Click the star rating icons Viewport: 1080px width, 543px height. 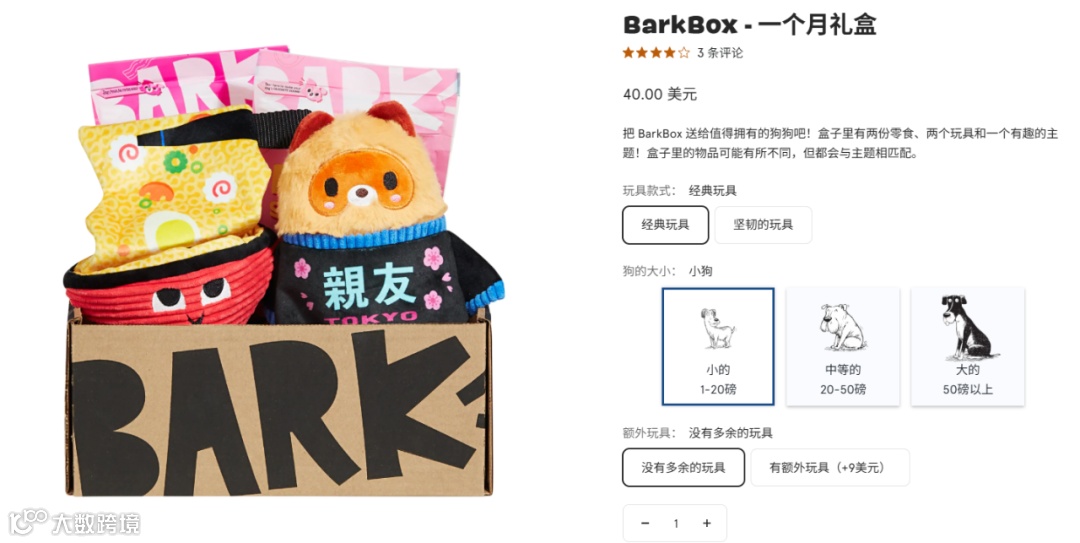656,53
